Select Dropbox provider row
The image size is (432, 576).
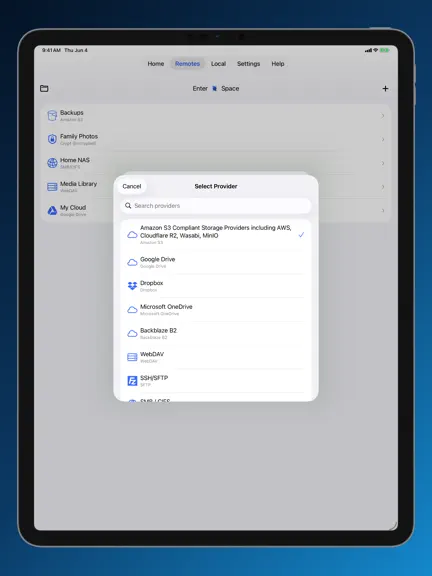point(216,286)
